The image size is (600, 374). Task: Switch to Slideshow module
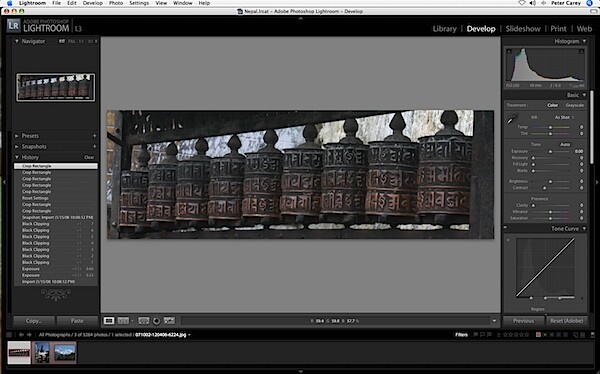click(523, 29)
